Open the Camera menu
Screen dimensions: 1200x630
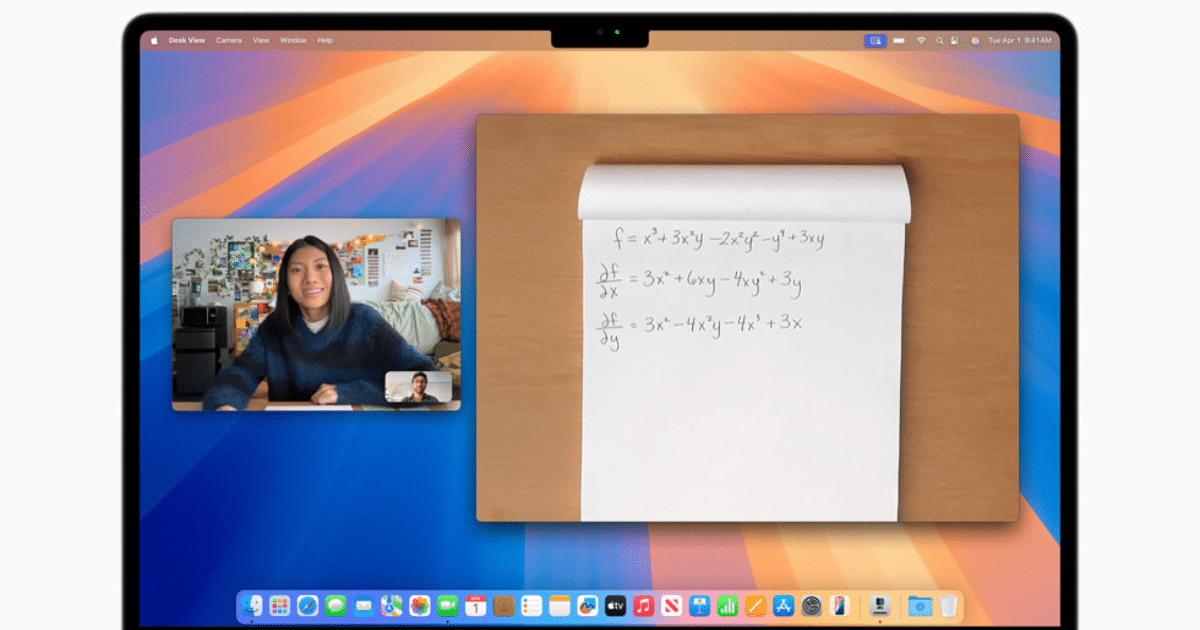click(x=229, y=40)
